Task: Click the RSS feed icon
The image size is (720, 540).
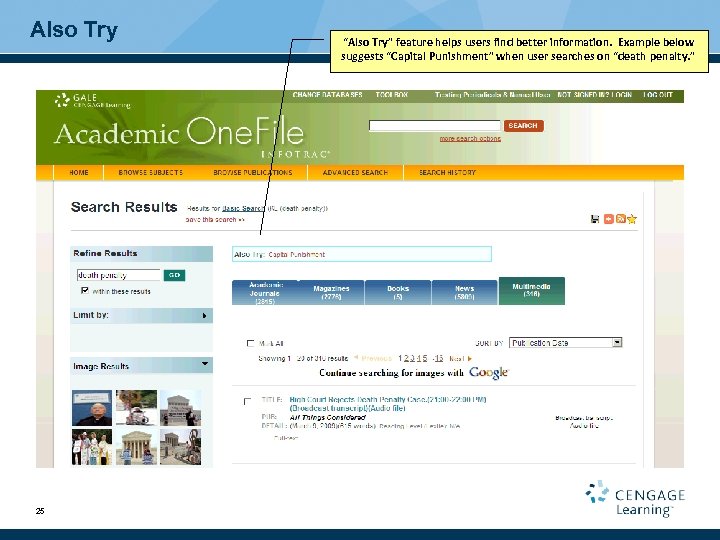Action: [620, 219]
